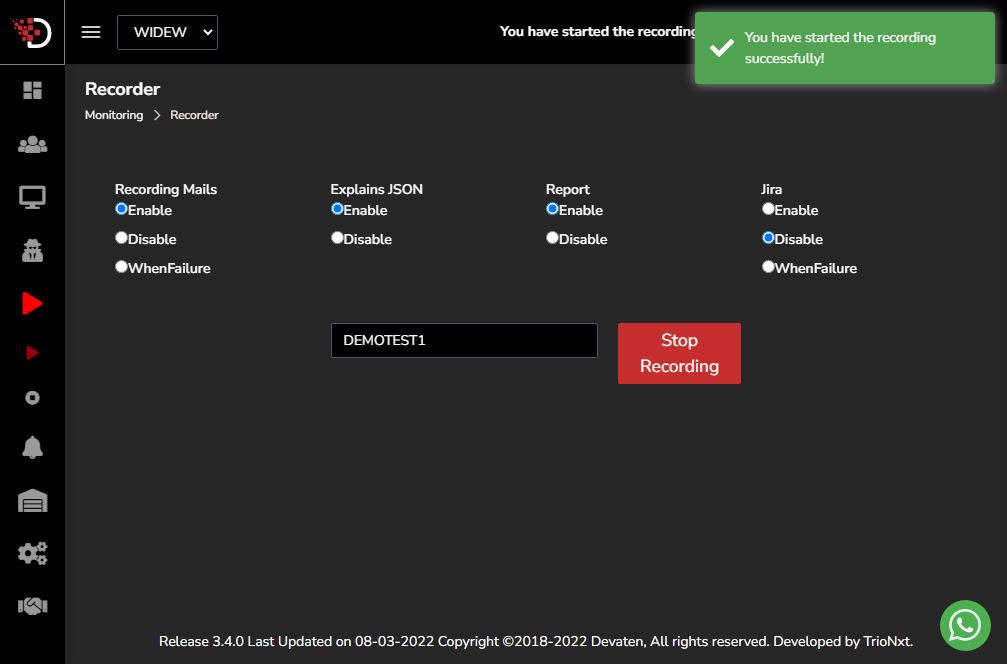1007x664 pixels.
Task: Click the Jira group label
Action: [x=771, y=189]
